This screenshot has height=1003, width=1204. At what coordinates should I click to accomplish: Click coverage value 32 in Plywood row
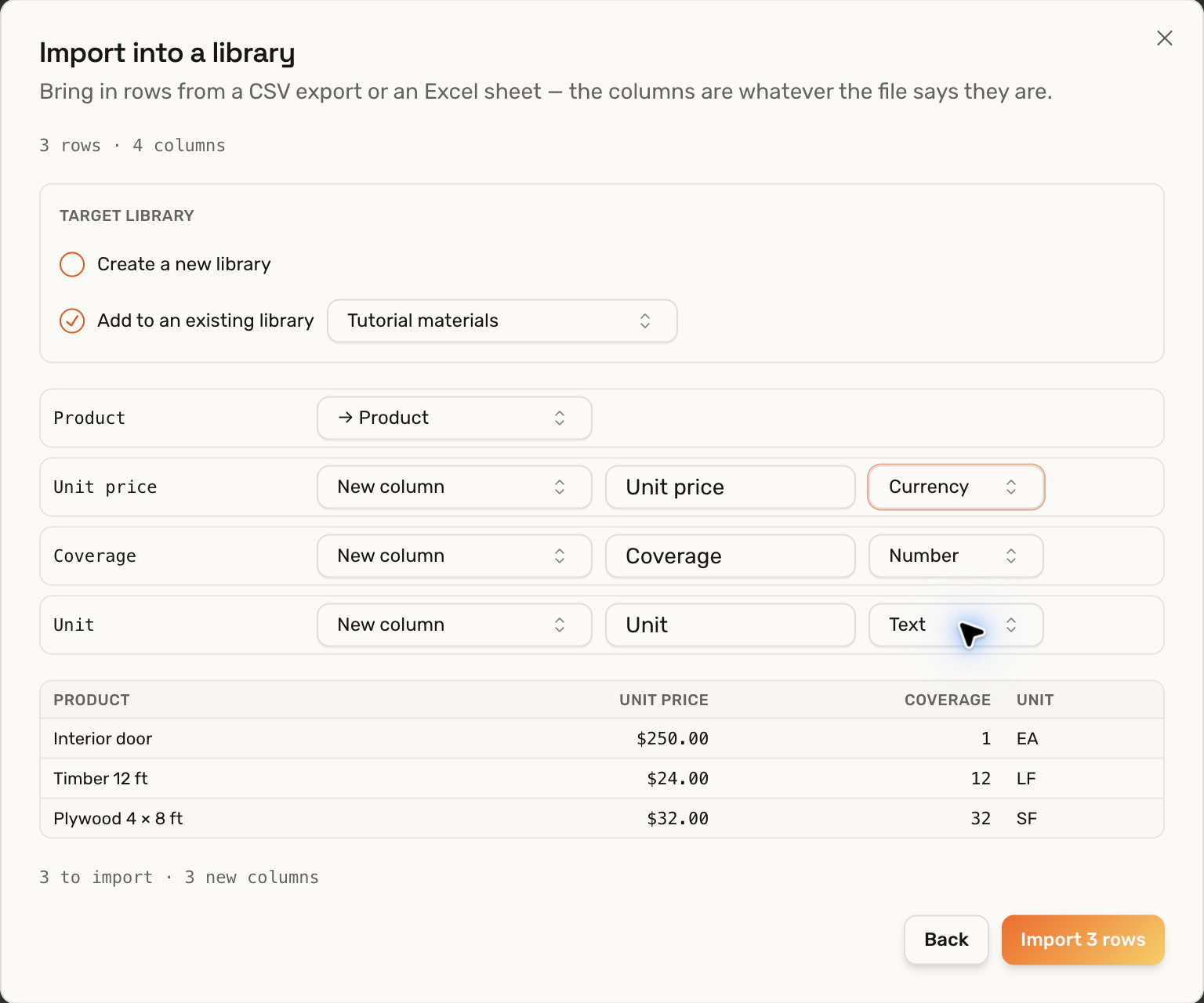point(981,818)
